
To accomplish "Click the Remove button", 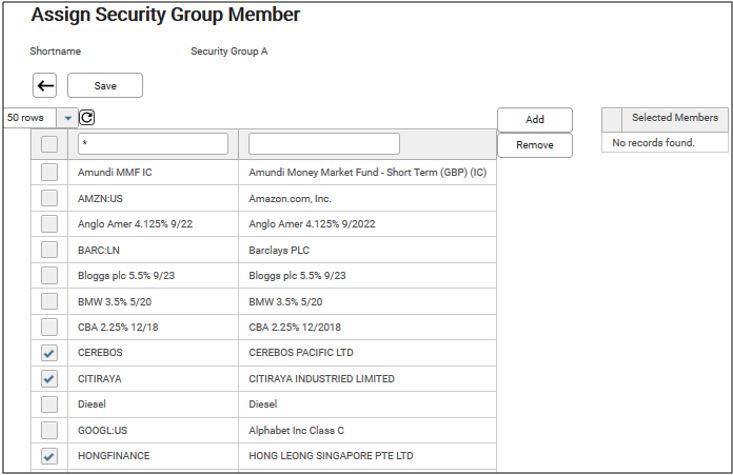I will [x=535, y=145].
